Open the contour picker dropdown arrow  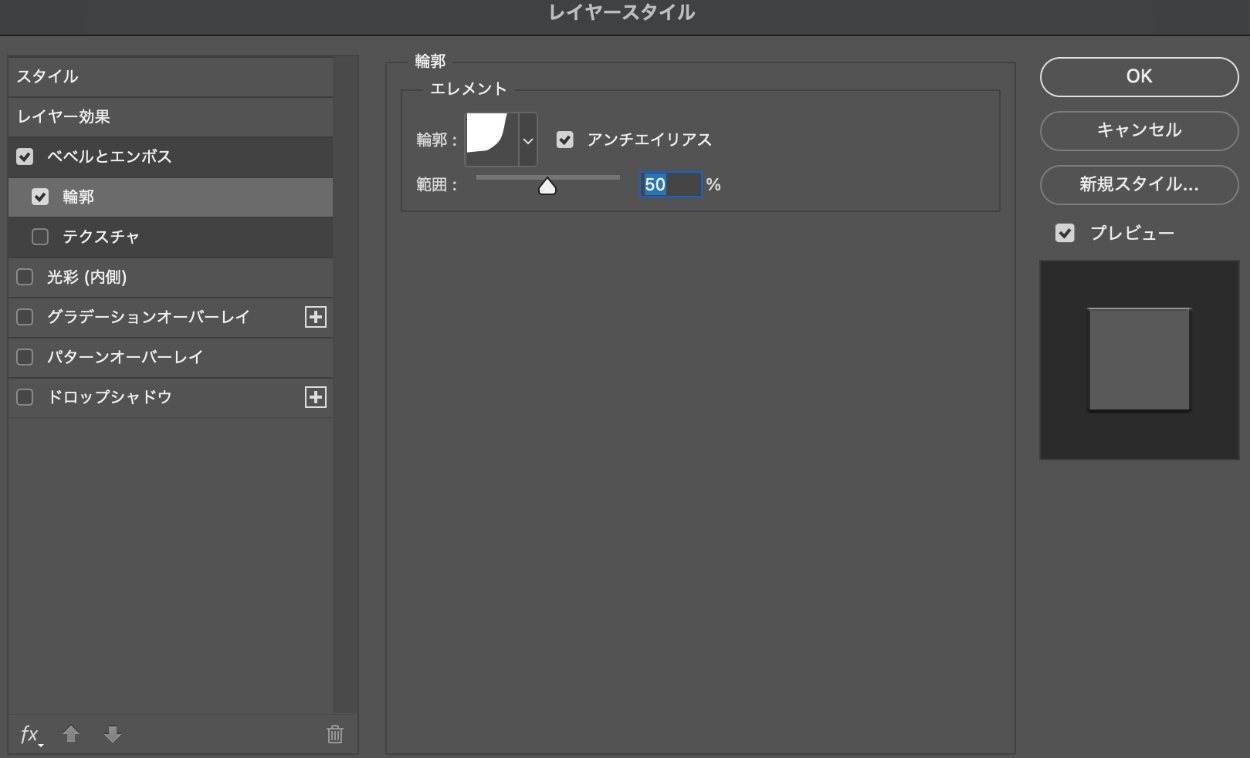(x=528, y=140)
